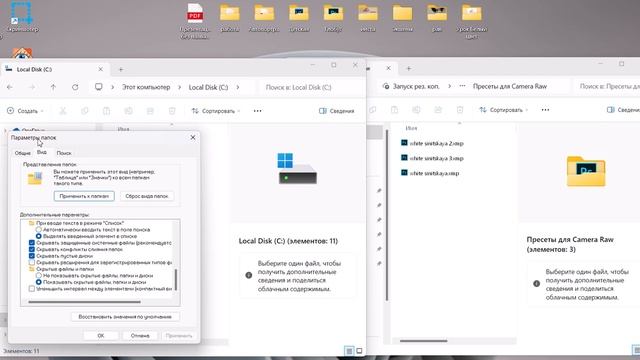Switch to details list view in Local Disk status bar
The height and width of the screenshot is (360, 640).
point(349,351)
